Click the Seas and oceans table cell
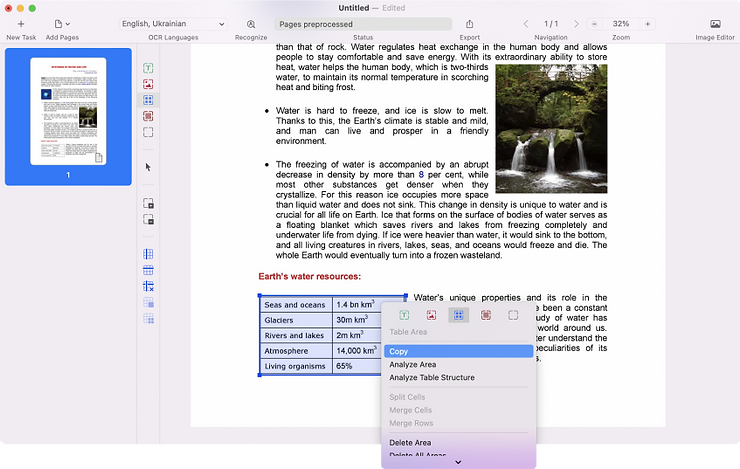Image resolution: width=740 pixels, height=469 pixels. [296, 305]
